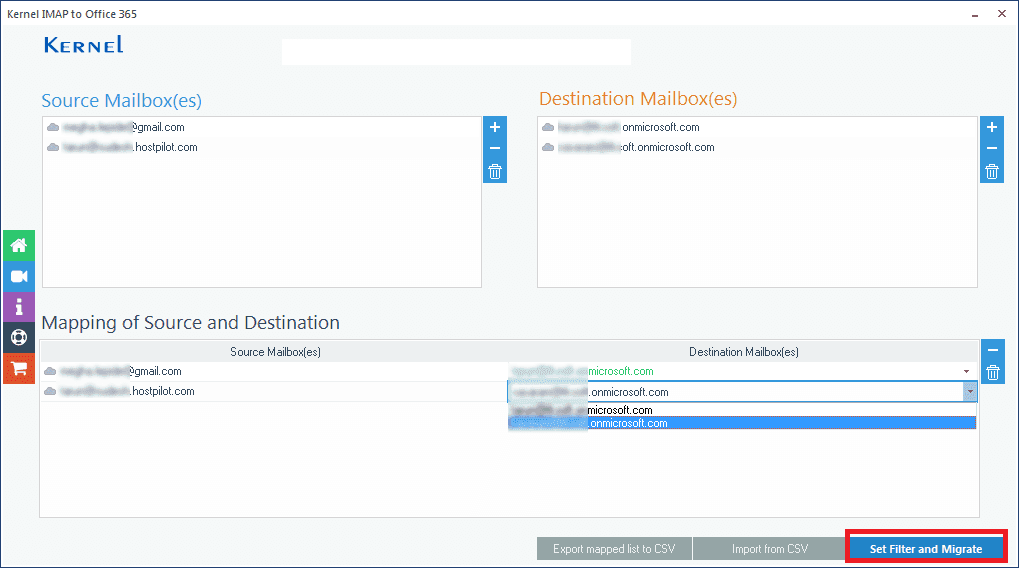Open the shopping cart purchase icon
1019x568 pixels.
[19, 368]
